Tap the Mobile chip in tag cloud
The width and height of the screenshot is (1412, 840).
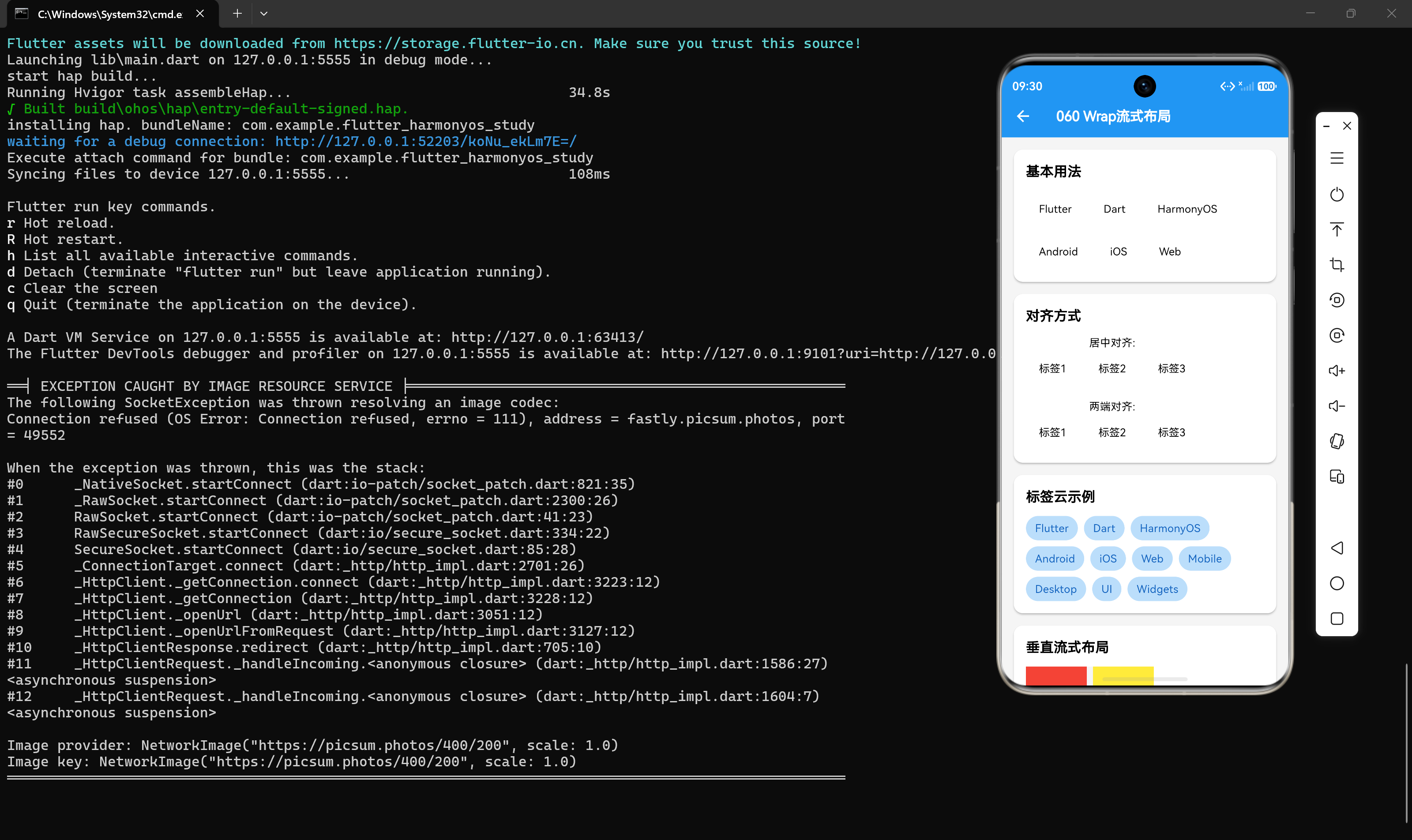(x=1204, y=559)
